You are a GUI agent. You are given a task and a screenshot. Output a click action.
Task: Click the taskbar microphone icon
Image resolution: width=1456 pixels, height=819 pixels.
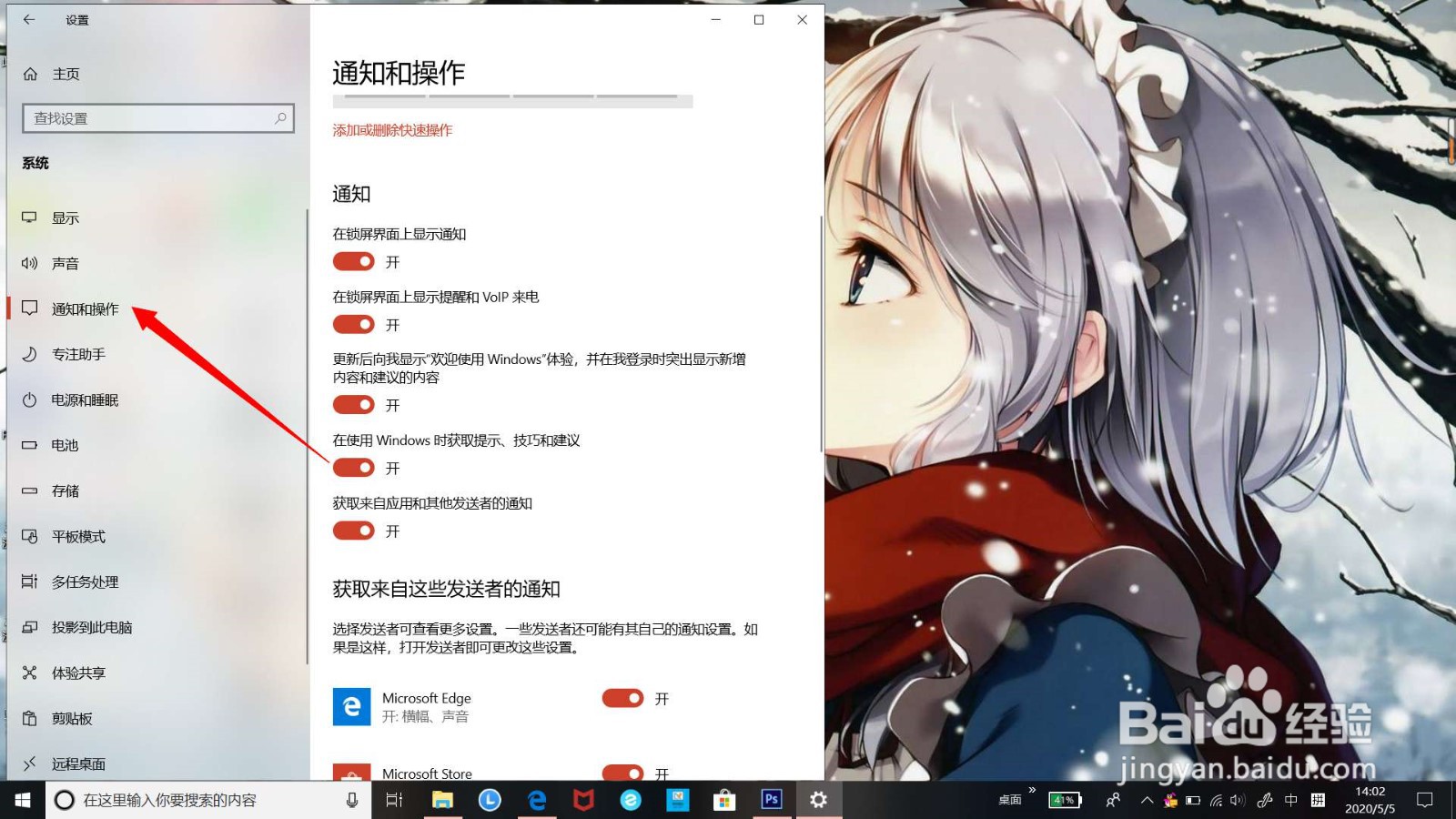[352, 800]
